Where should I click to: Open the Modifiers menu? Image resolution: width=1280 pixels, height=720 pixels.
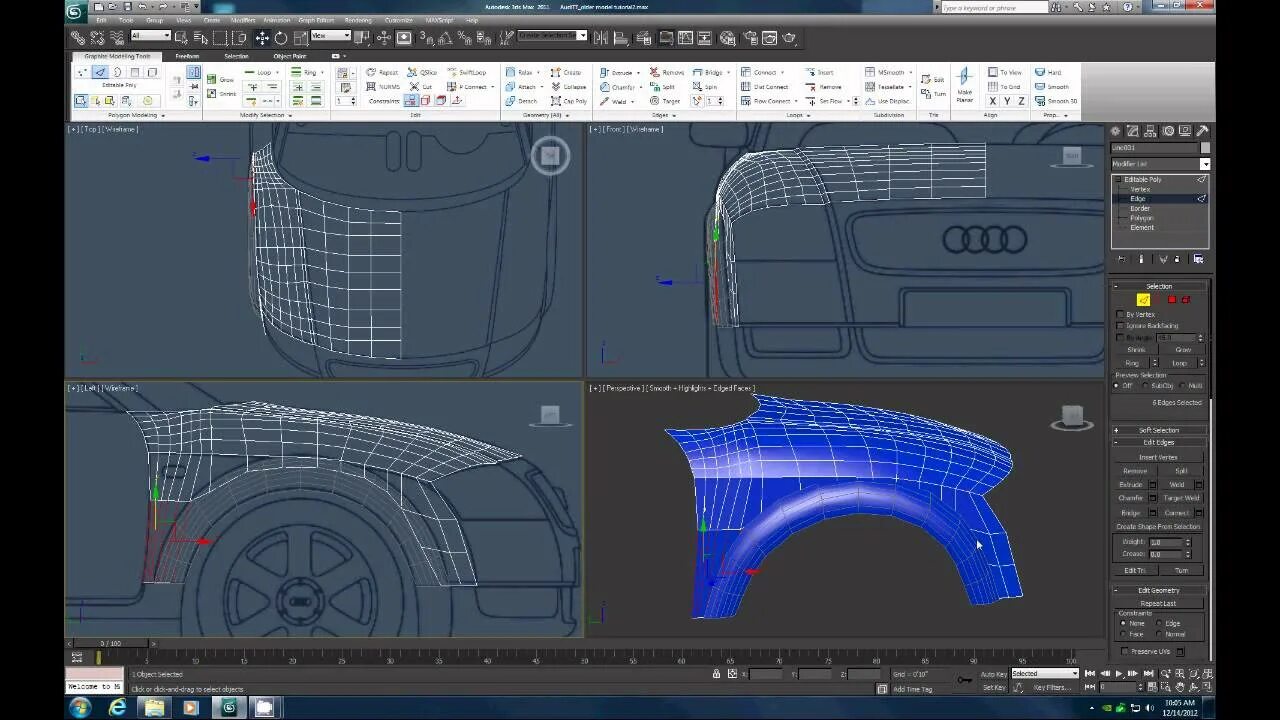[243, 20]
